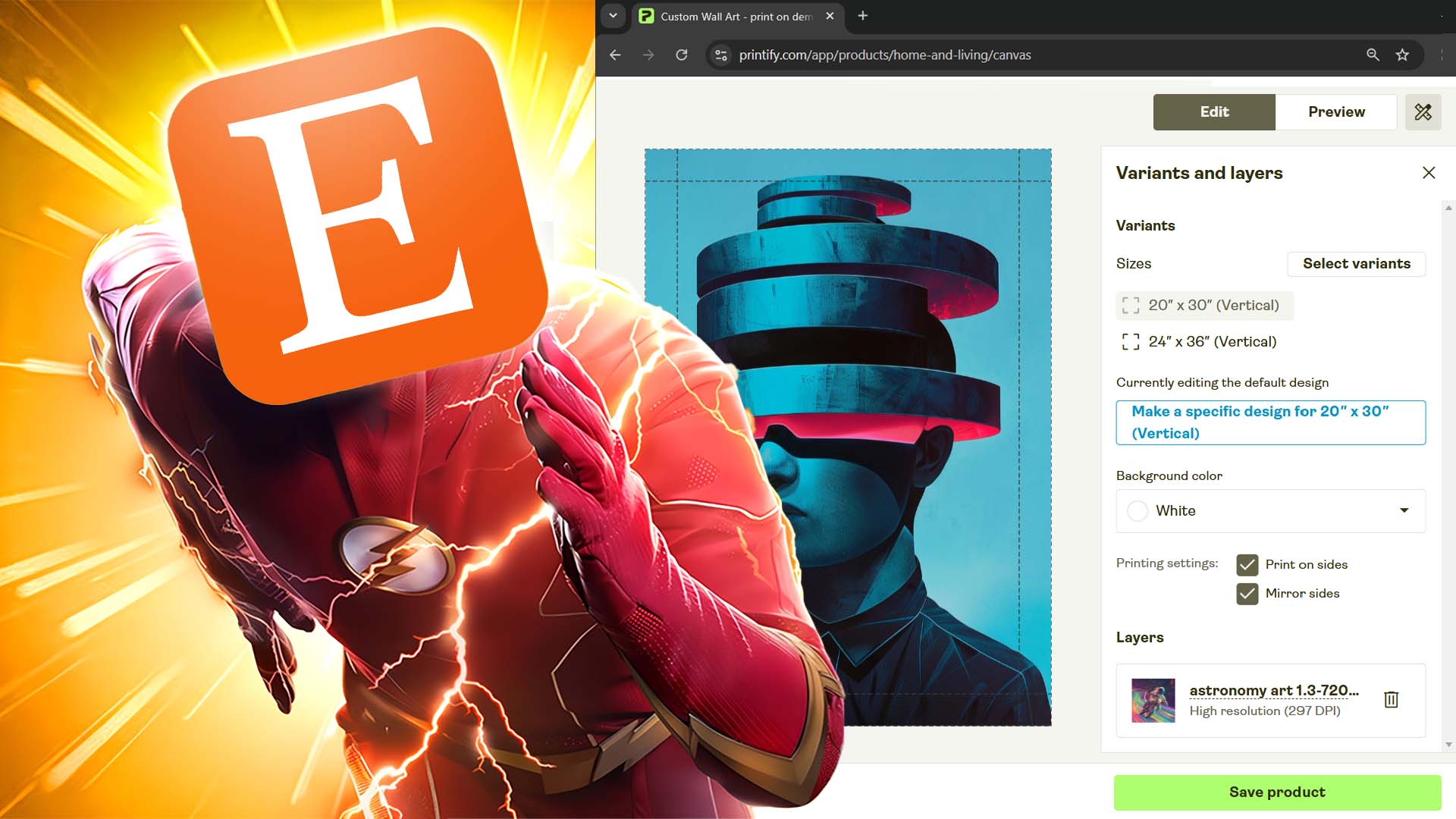Open the Background color White dropdown
The image size is (1456, 819).
(x=1270, y=511)
